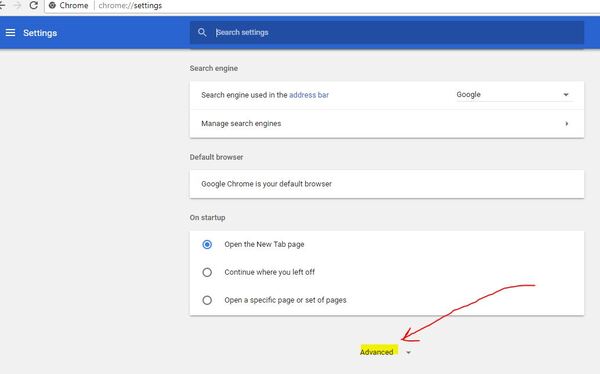This screenshot has width=600, height=374.
Task: Follow the address bar hyperlink
Action: pyautogui.click(x=309, y=95)
